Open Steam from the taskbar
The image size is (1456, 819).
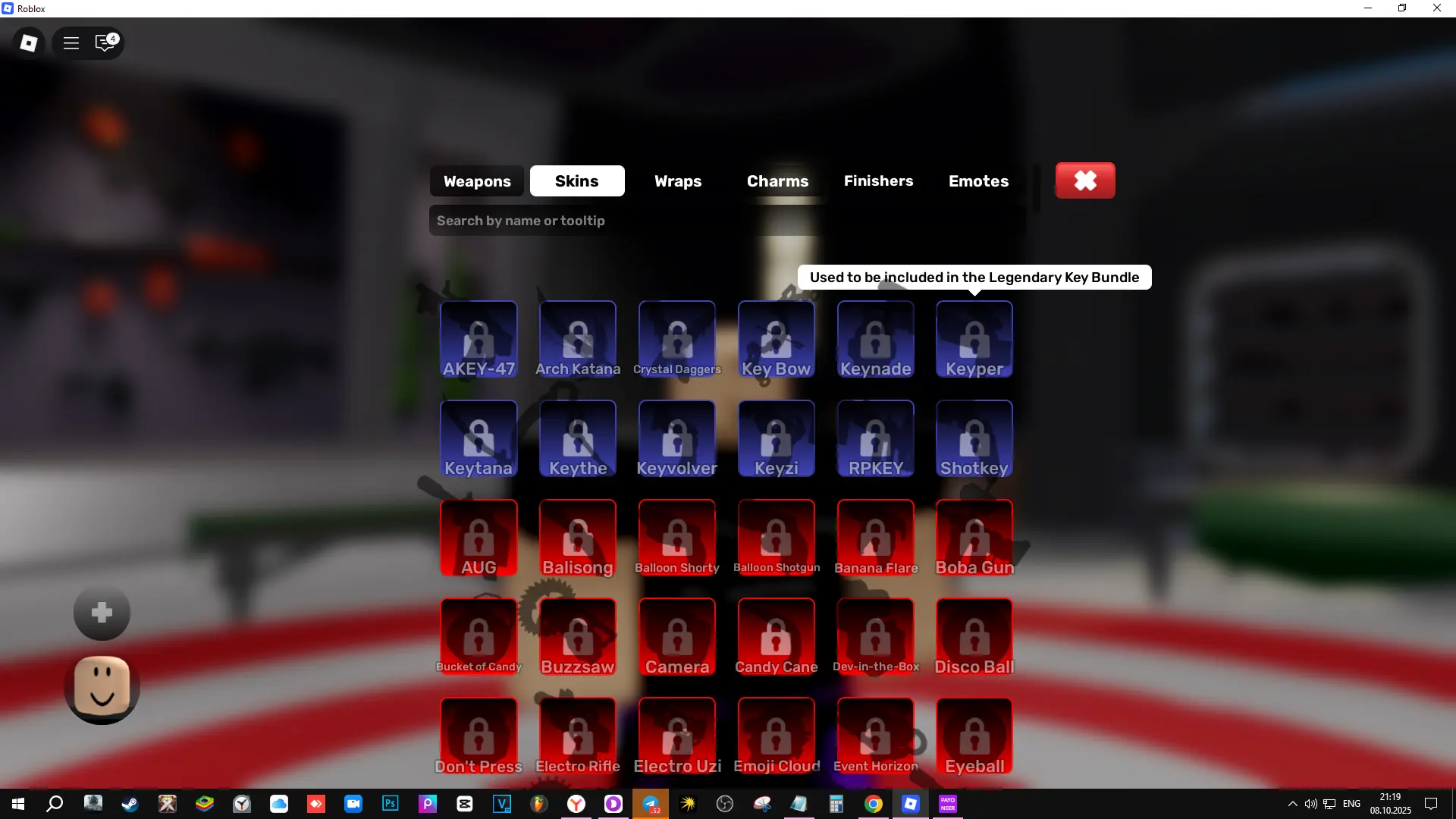(130, 804)
